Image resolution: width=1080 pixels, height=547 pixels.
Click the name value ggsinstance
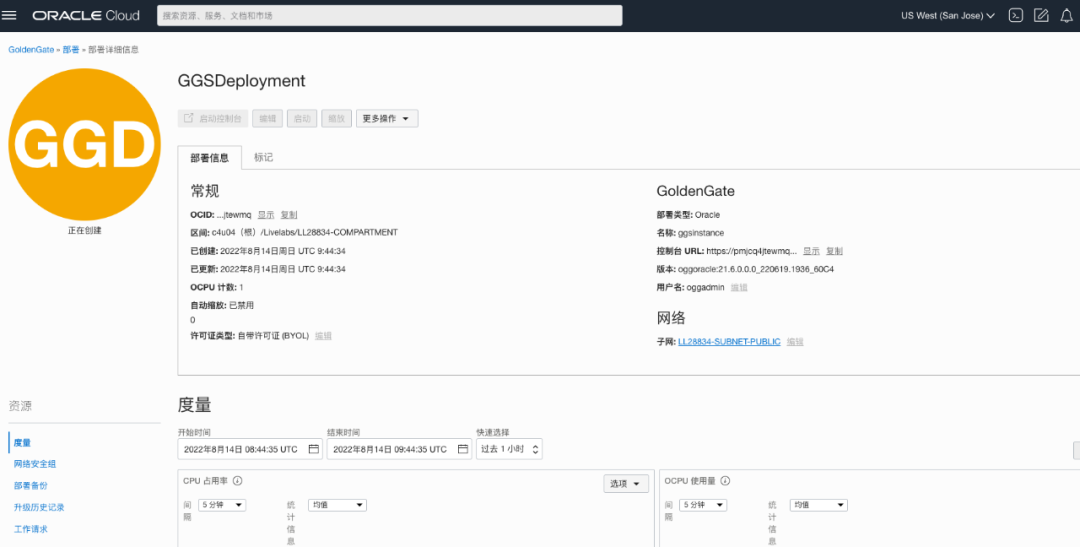[x=701, y=233]
